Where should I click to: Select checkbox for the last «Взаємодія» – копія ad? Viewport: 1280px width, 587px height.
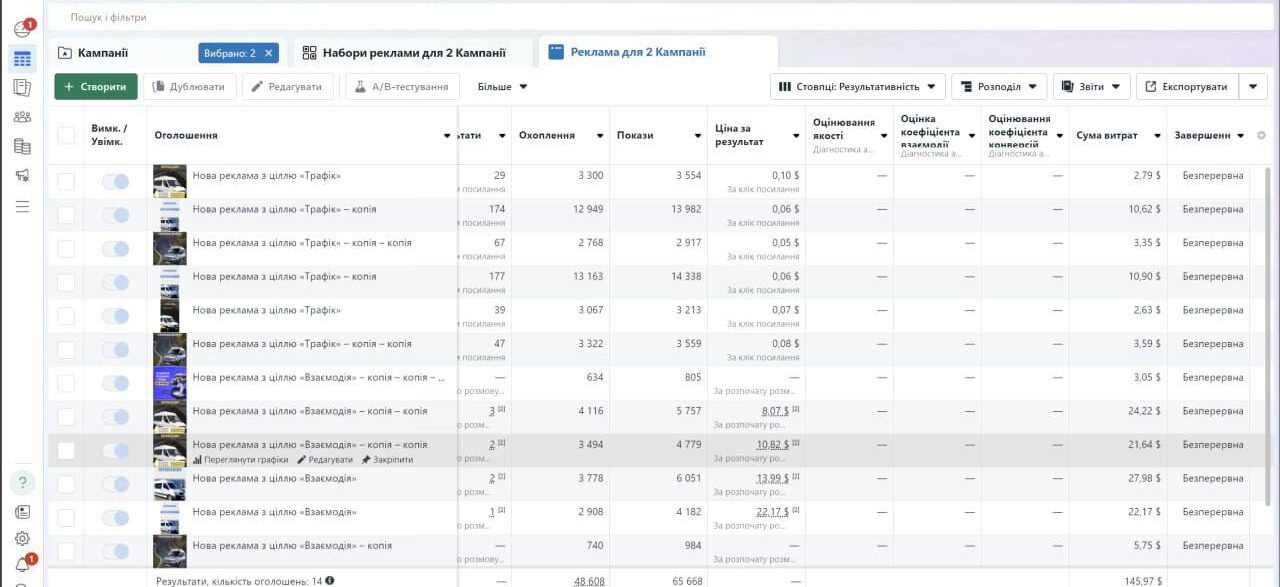click(x=66, y=552)
